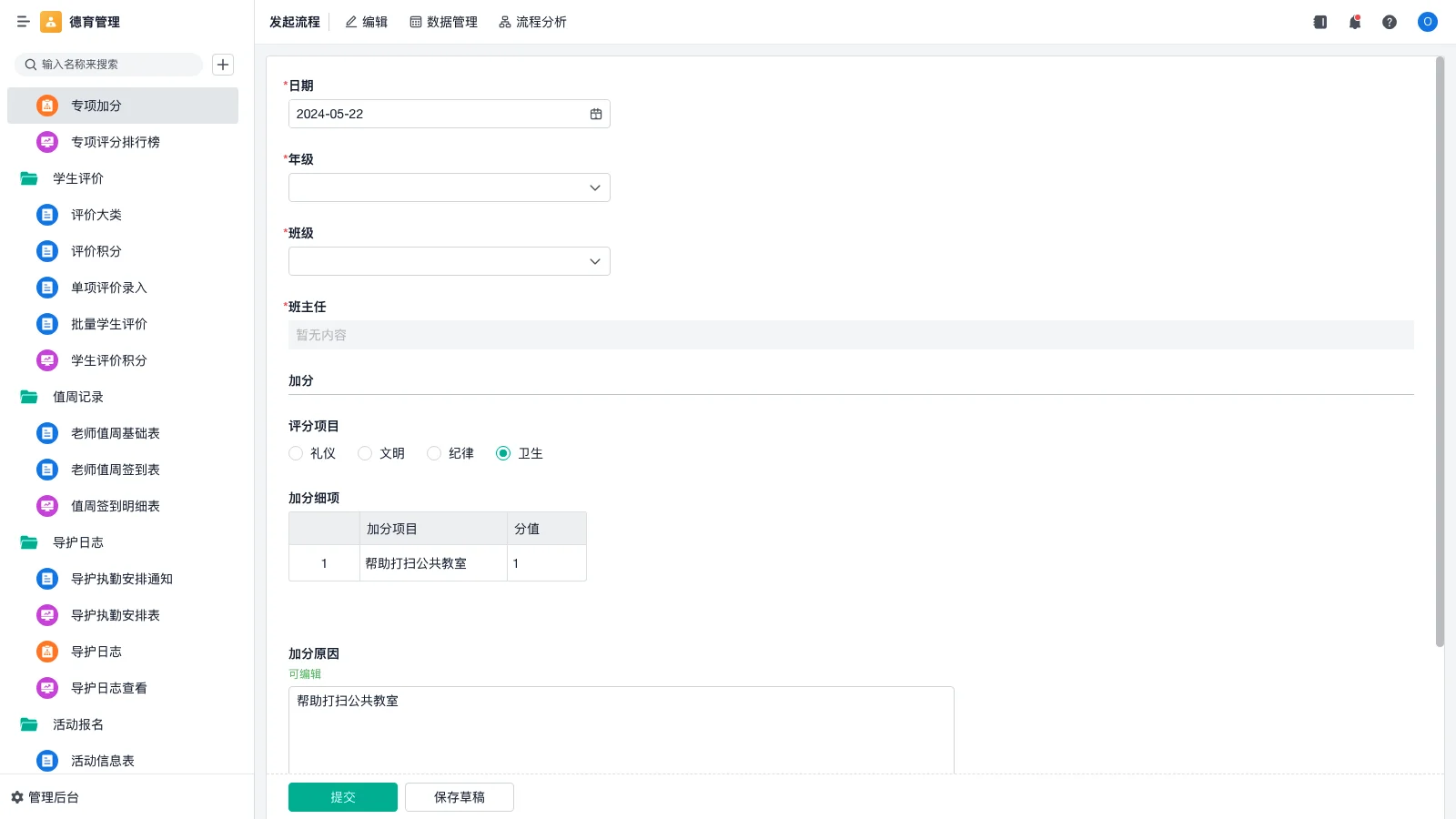Screen dimensions: 1456x819
Task: Open the calendar icon in the date field
Action: point(595,113)
